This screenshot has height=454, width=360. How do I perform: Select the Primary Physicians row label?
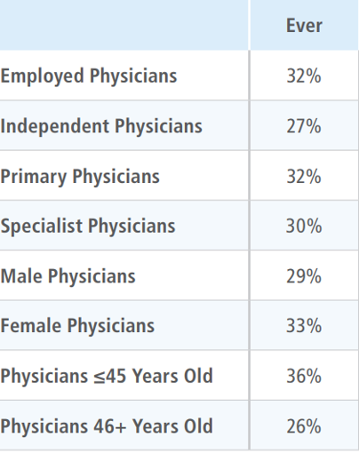coord(80,177)
